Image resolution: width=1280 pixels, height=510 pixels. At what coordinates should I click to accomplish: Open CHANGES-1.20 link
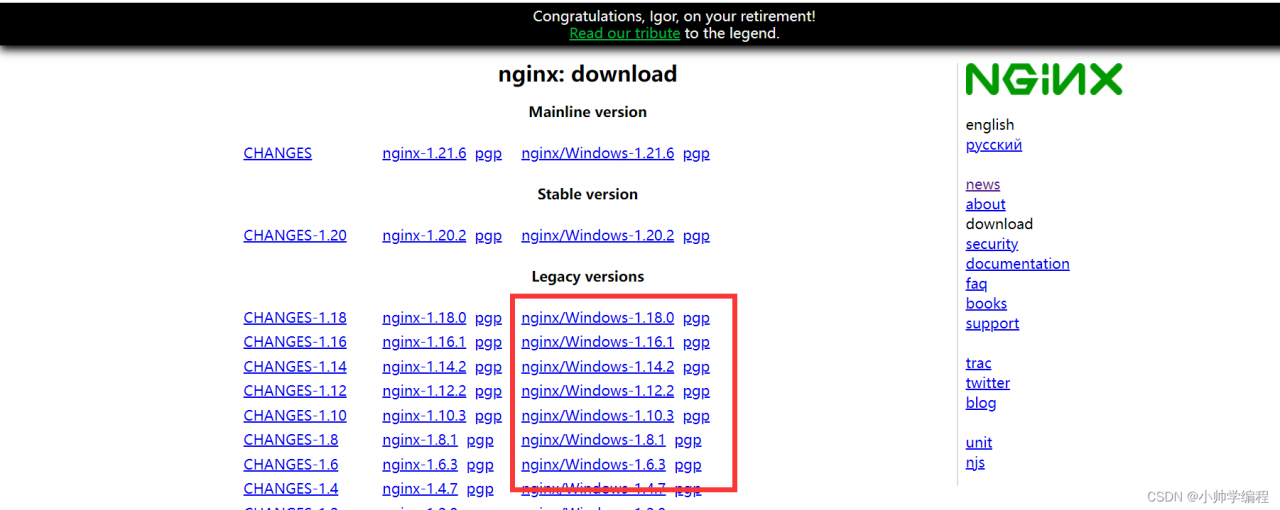pos(295,236)
